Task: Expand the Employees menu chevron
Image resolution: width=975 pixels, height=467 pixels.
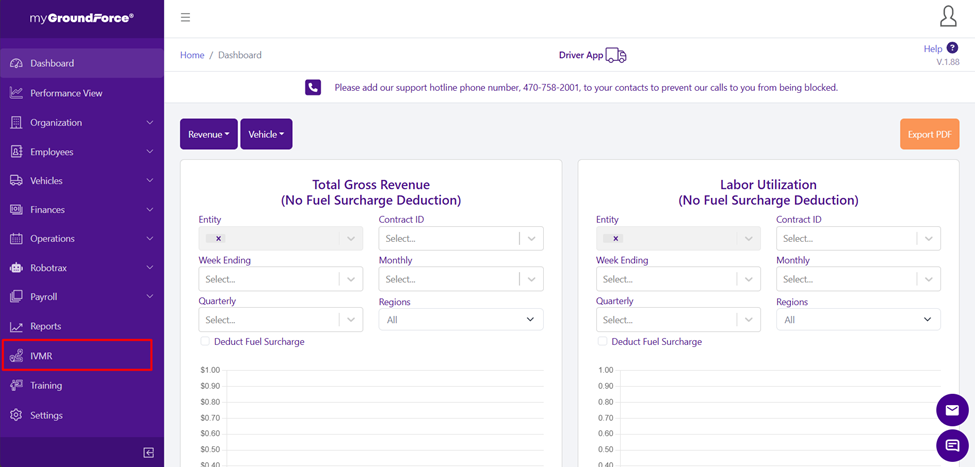Action: [149, 152]
